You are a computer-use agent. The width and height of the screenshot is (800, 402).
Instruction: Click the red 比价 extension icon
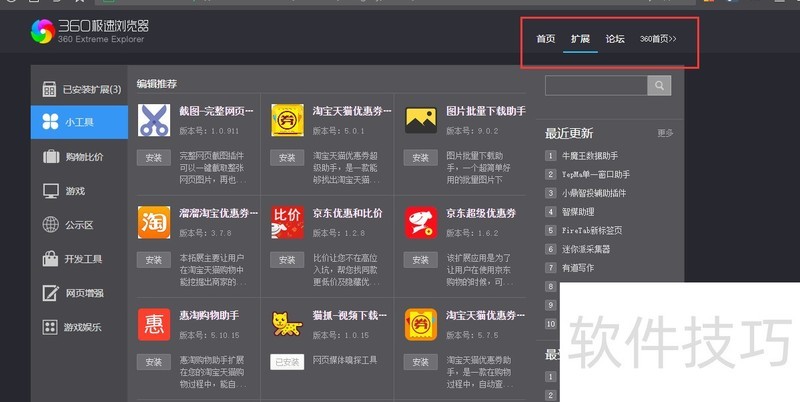tap(287, 222)
